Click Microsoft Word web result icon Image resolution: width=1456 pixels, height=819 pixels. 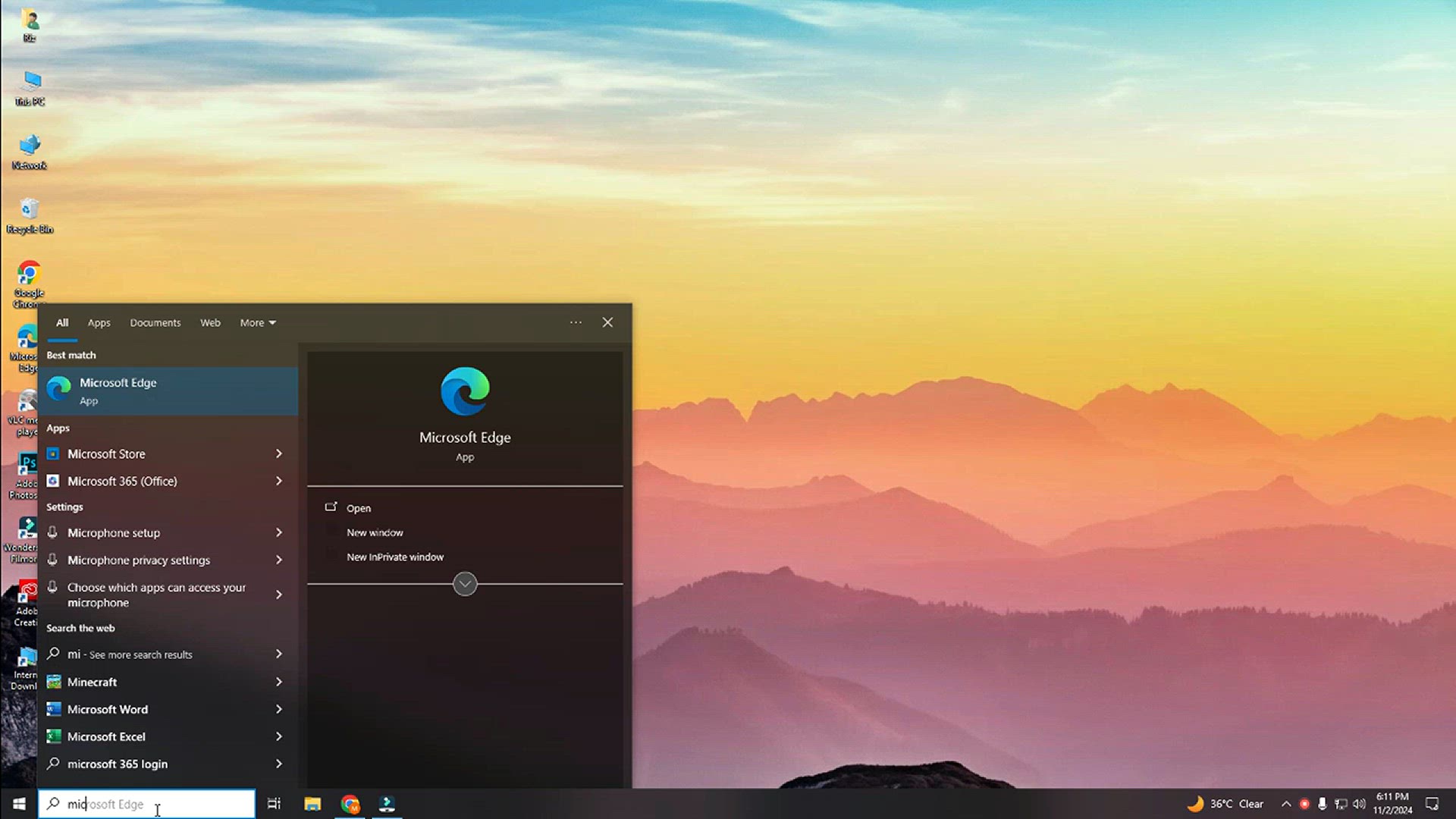tap(53, 709)
